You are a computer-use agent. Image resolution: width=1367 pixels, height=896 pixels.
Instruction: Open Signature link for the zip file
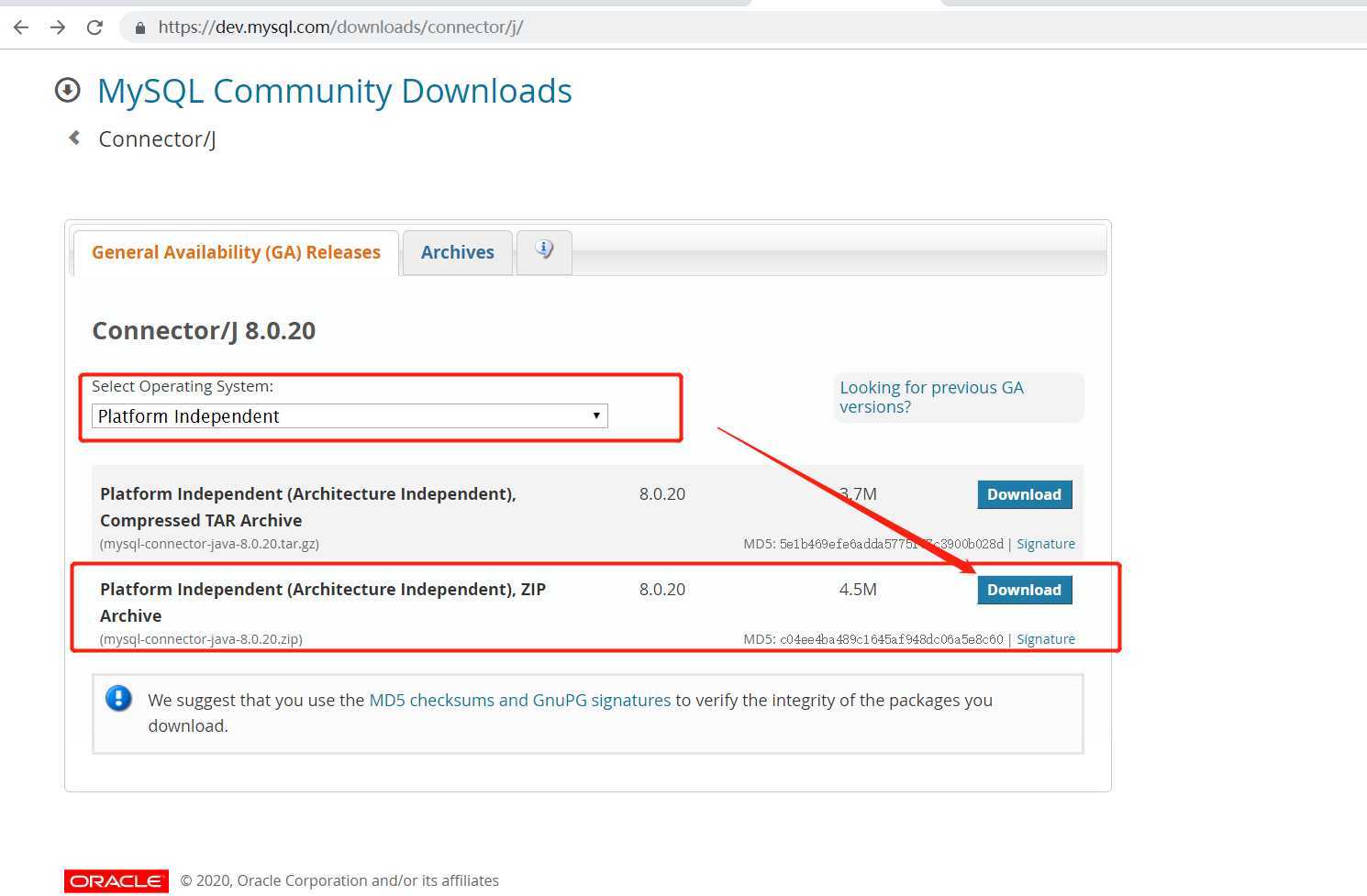[x=1046, y=639]
